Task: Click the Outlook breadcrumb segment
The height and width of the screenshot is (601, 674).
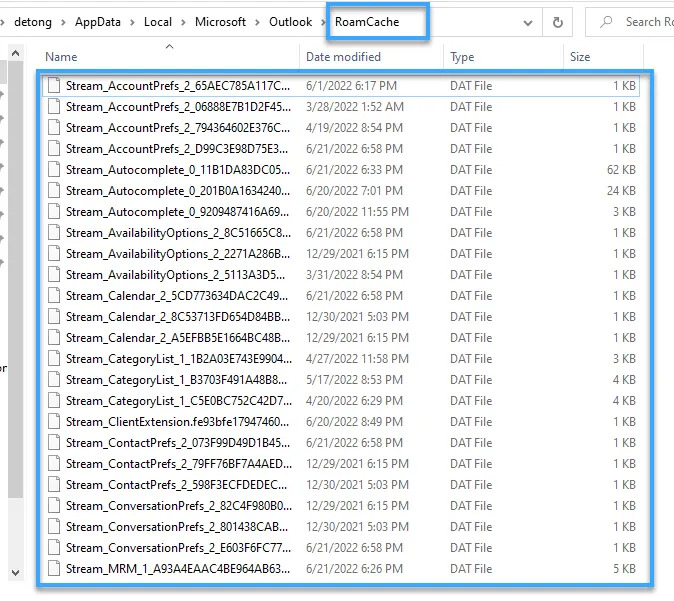Action: click(x=290, y=22)
